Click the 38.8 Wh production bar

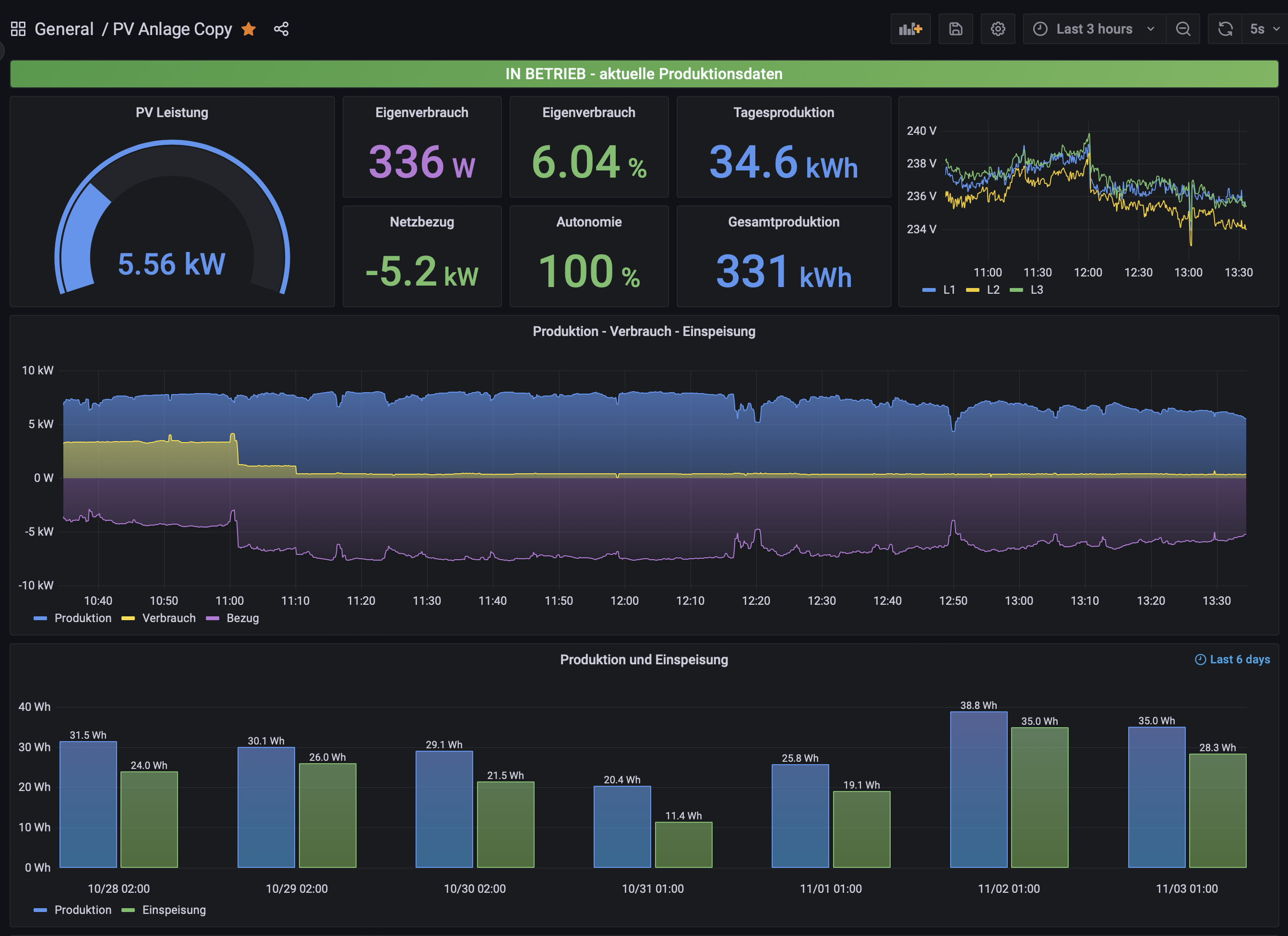(x=978, y=790)
